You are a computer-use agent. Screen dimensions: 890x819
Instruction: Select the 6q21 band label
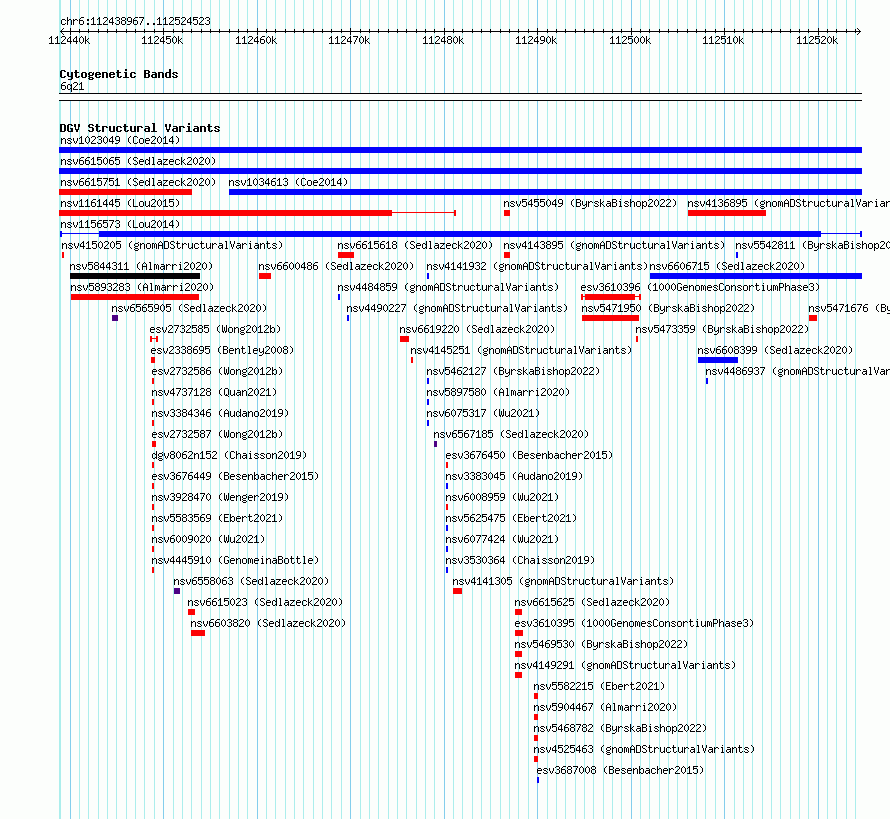tap(72, 86)
